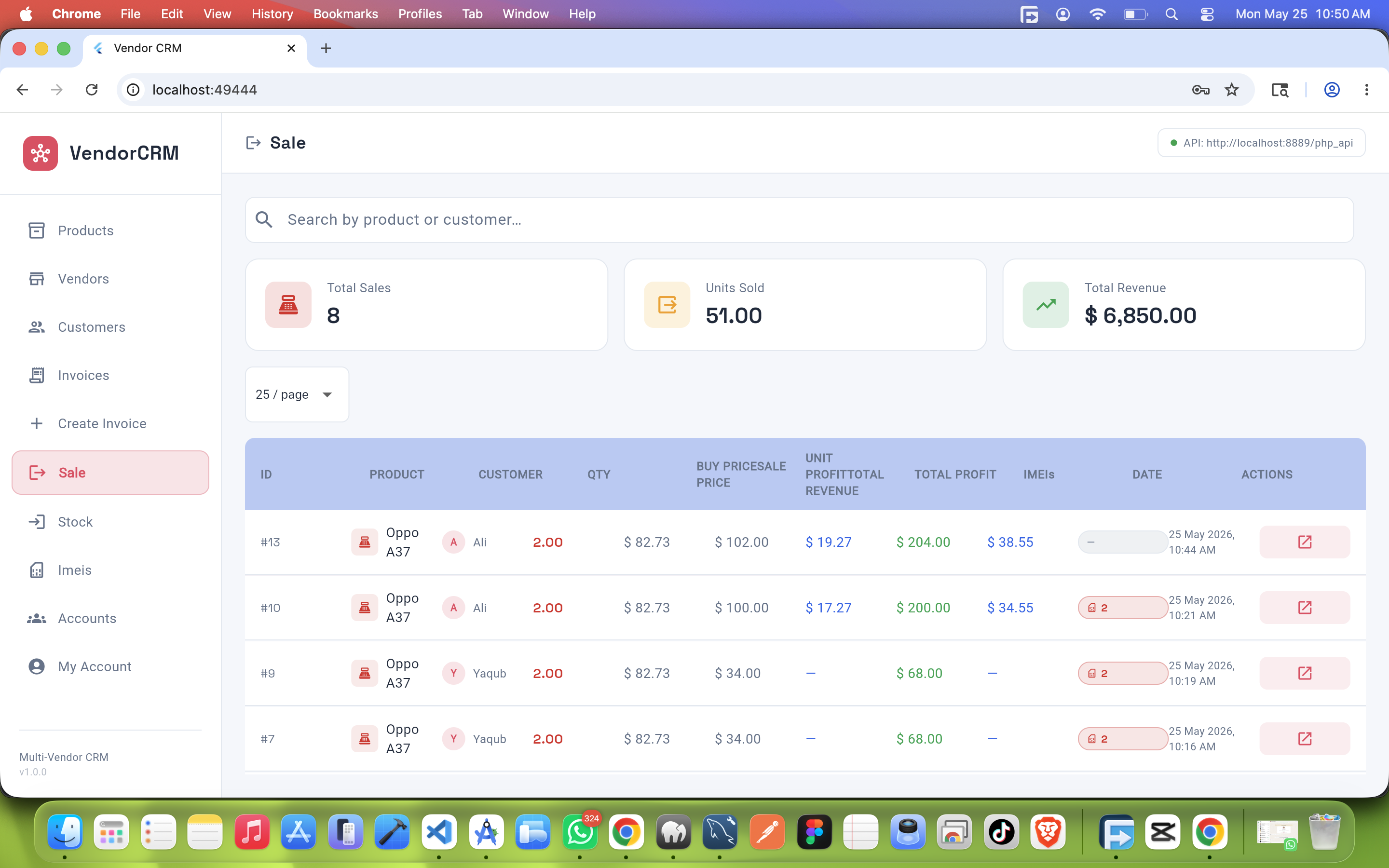Click the CUSTOMER column header
The width and height of the screenshot is (1389, 868).
[x=510, y=475]
